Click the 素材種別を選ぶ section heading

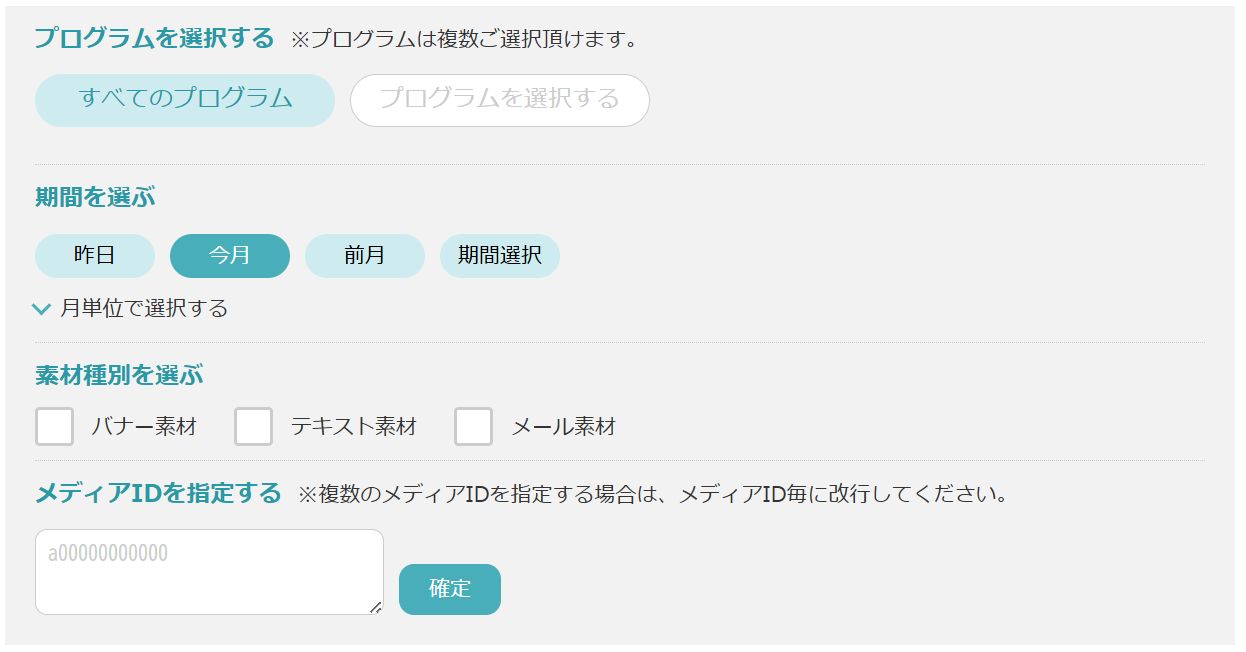pyautogui.click(x=119, y=376)
